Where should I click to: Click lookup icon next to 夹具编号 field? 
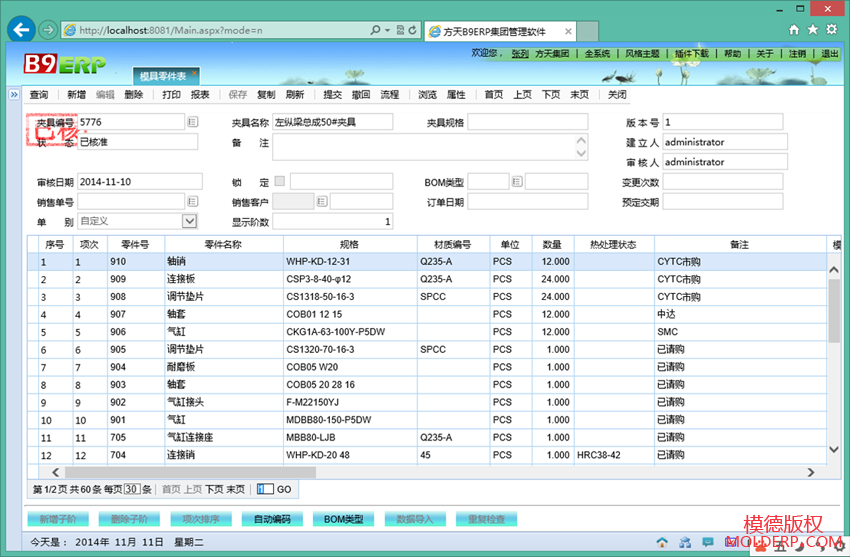click(192, 122)
